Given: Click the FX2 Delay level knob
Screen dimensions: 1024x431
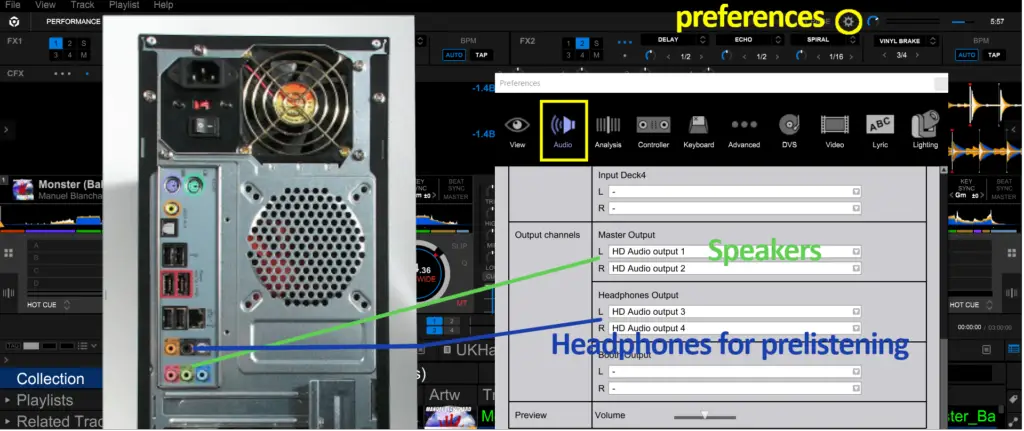Looking at the screenshot, I should pyautogui.click(x=650, y=56).
